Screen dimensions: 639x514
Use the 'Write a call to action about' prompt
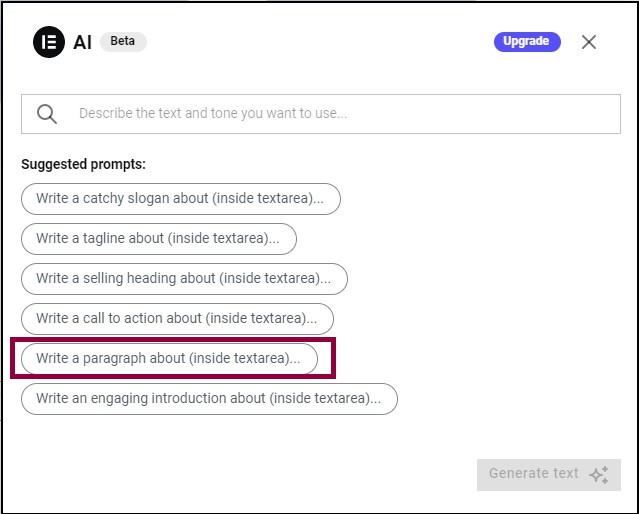(x=177, y=318)
